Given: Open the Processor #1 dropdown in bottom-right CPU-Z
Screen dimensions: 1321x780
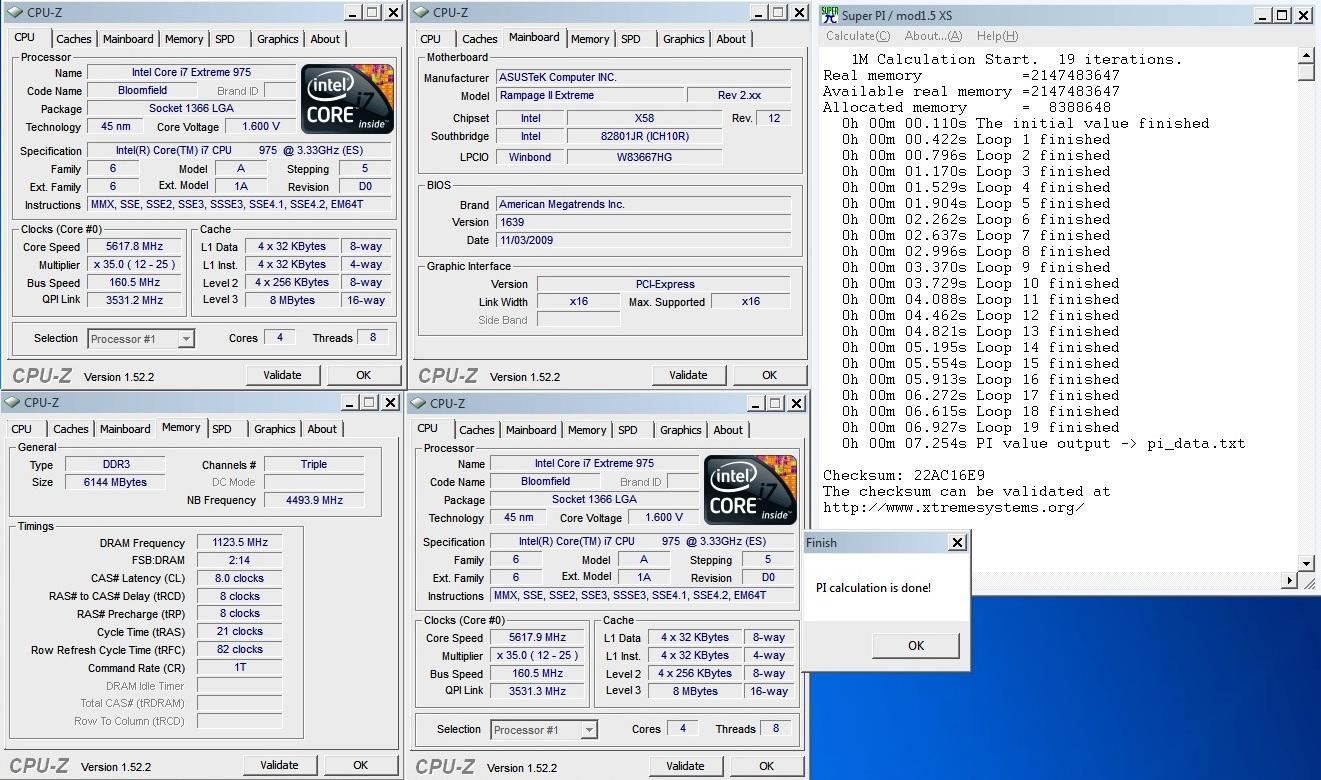Looking at the screenshot, I should [589, 730].
